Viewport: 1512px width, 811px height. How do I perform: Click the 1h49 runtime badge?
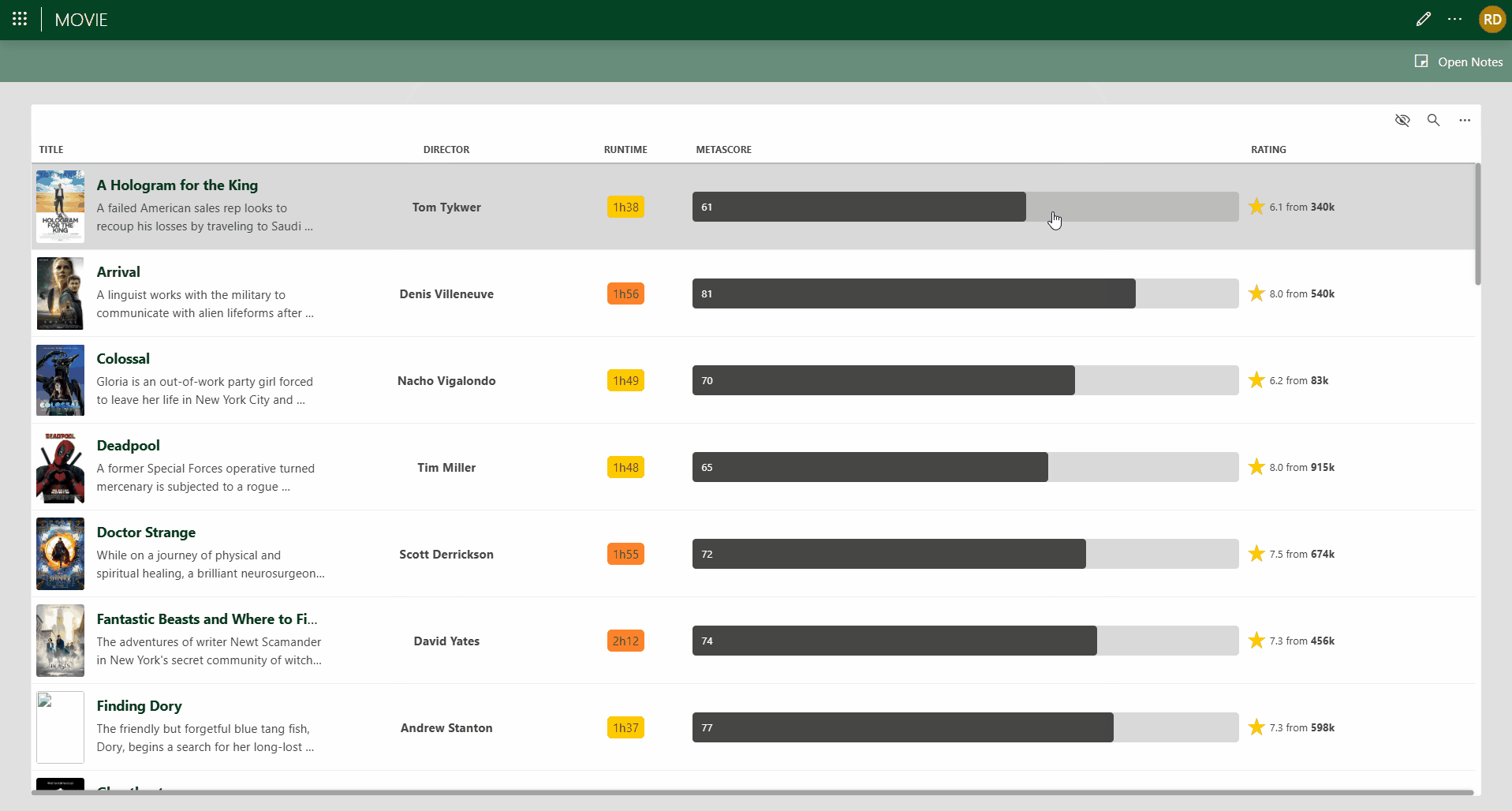click(x=625, y=380)
